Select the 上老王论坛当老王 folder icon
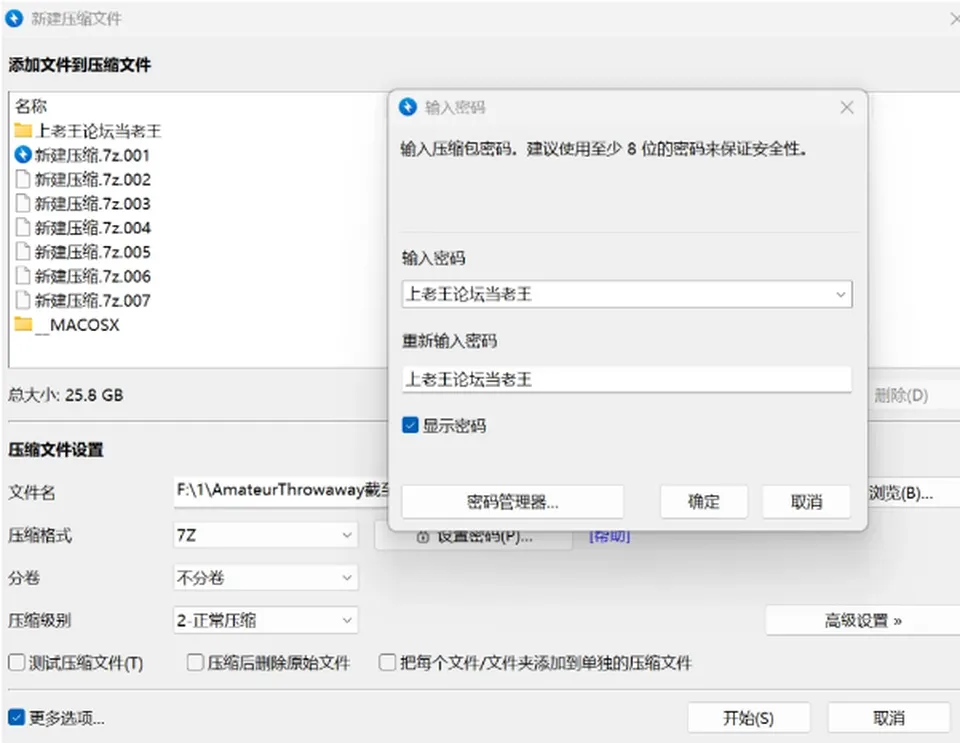The width and height of the screenshot is (960, 743). pyautogui.click(x=23, y=130)
